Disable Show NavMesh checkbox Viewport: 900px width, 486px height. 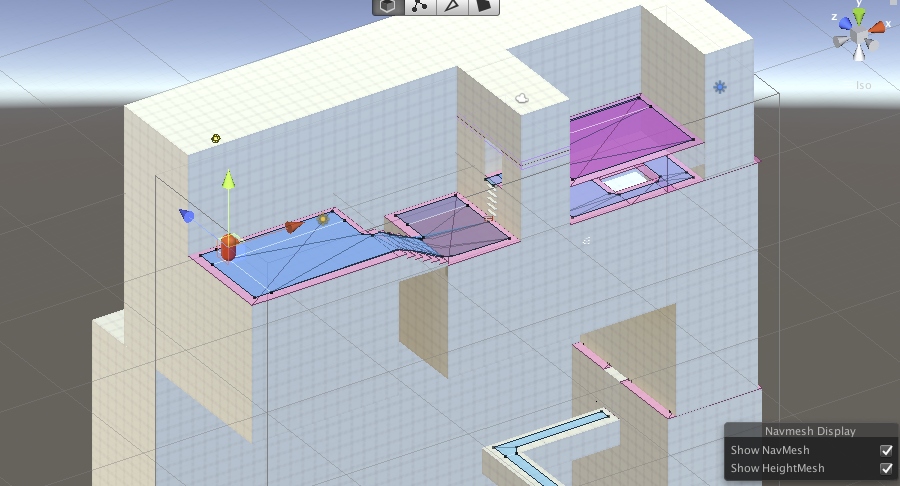point(886,450)
